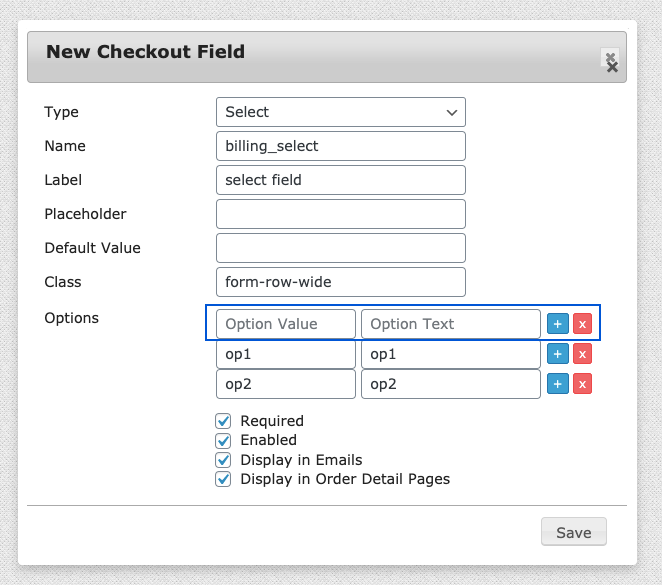Click plus icon next to op1 row
The width and height of the screenshot is (662, 585).
(x=558, y=354)
